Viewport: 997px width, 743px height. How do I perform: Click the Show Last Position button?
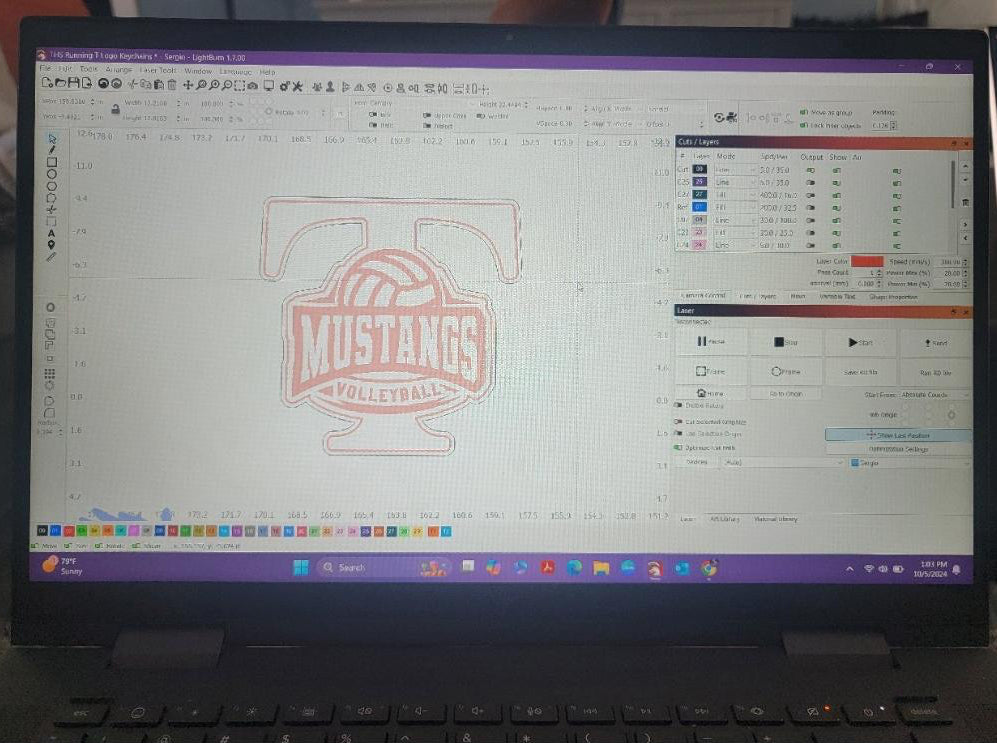pos(898,435)
